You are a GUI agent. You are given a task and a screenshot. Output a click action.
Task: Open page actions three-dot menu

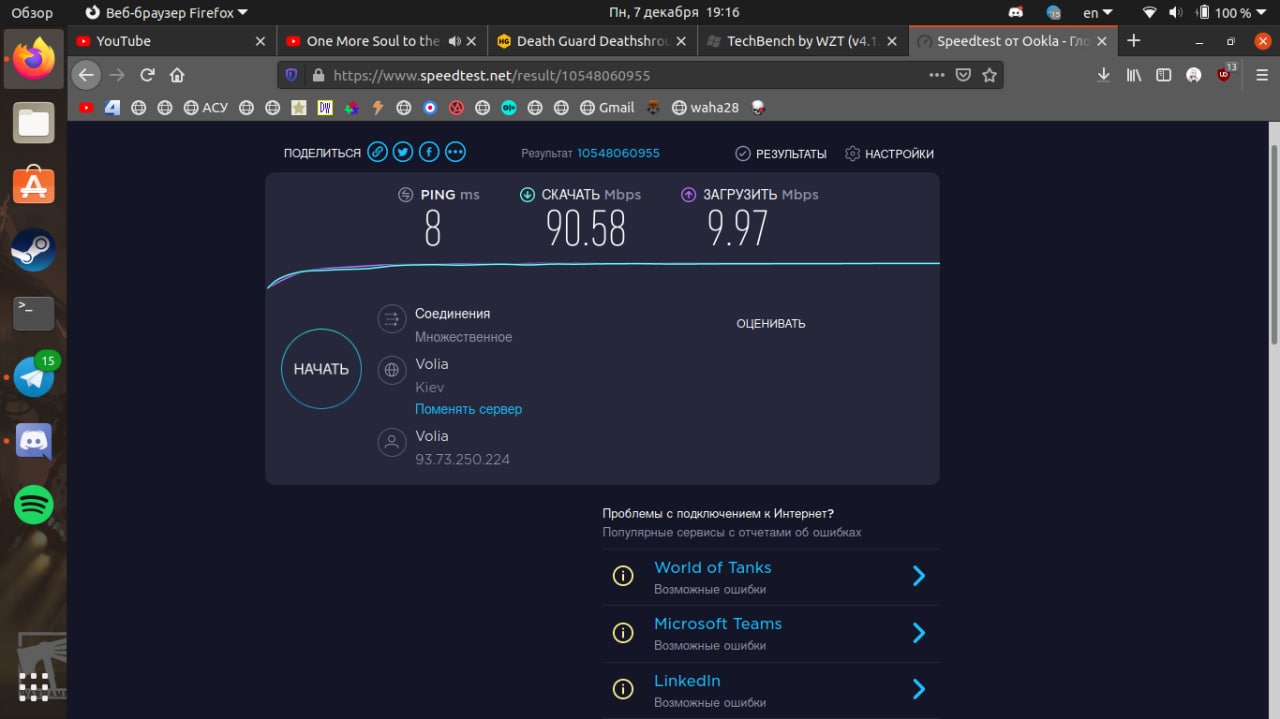[x=936, y=75]
